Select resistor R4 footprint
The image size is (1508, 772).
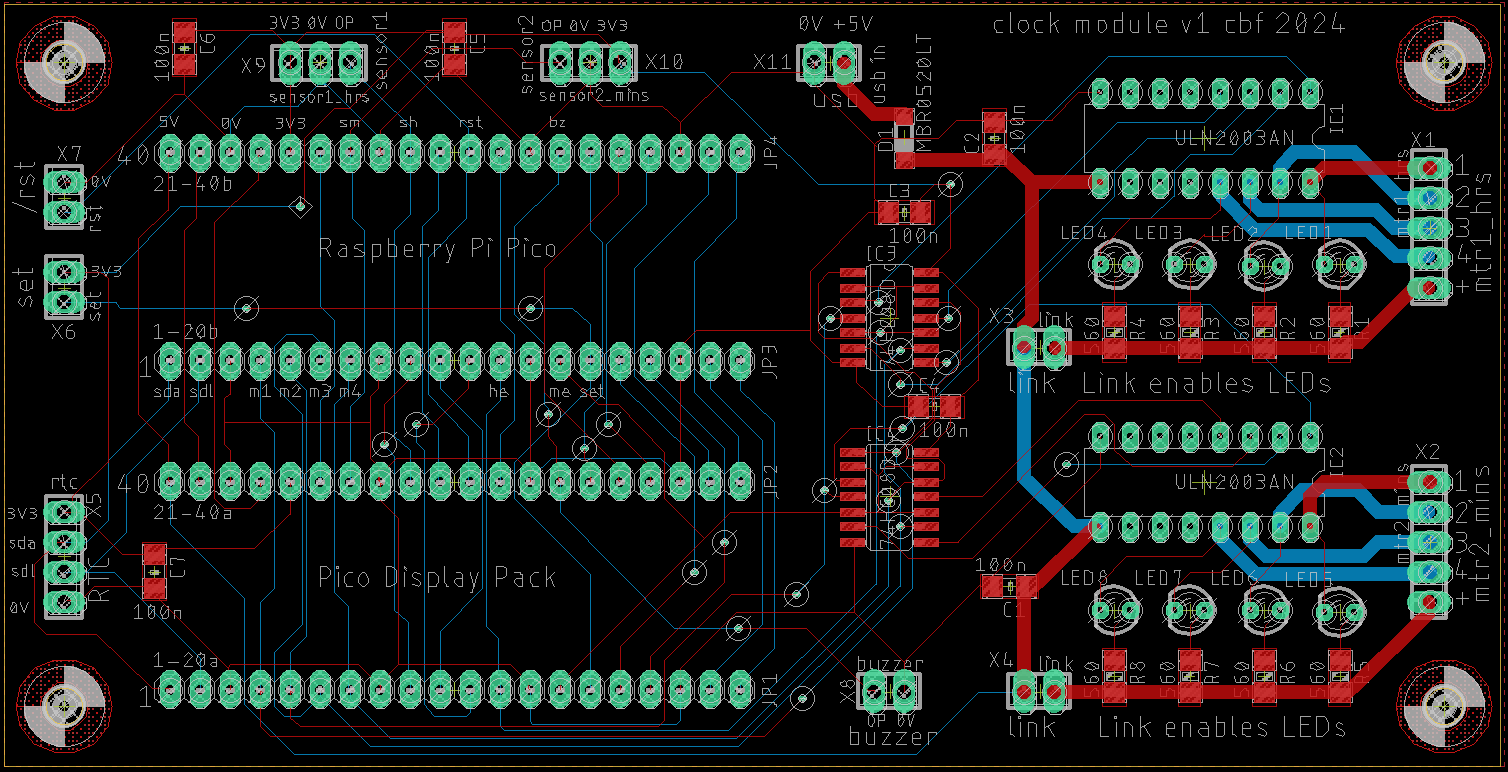1115,332
